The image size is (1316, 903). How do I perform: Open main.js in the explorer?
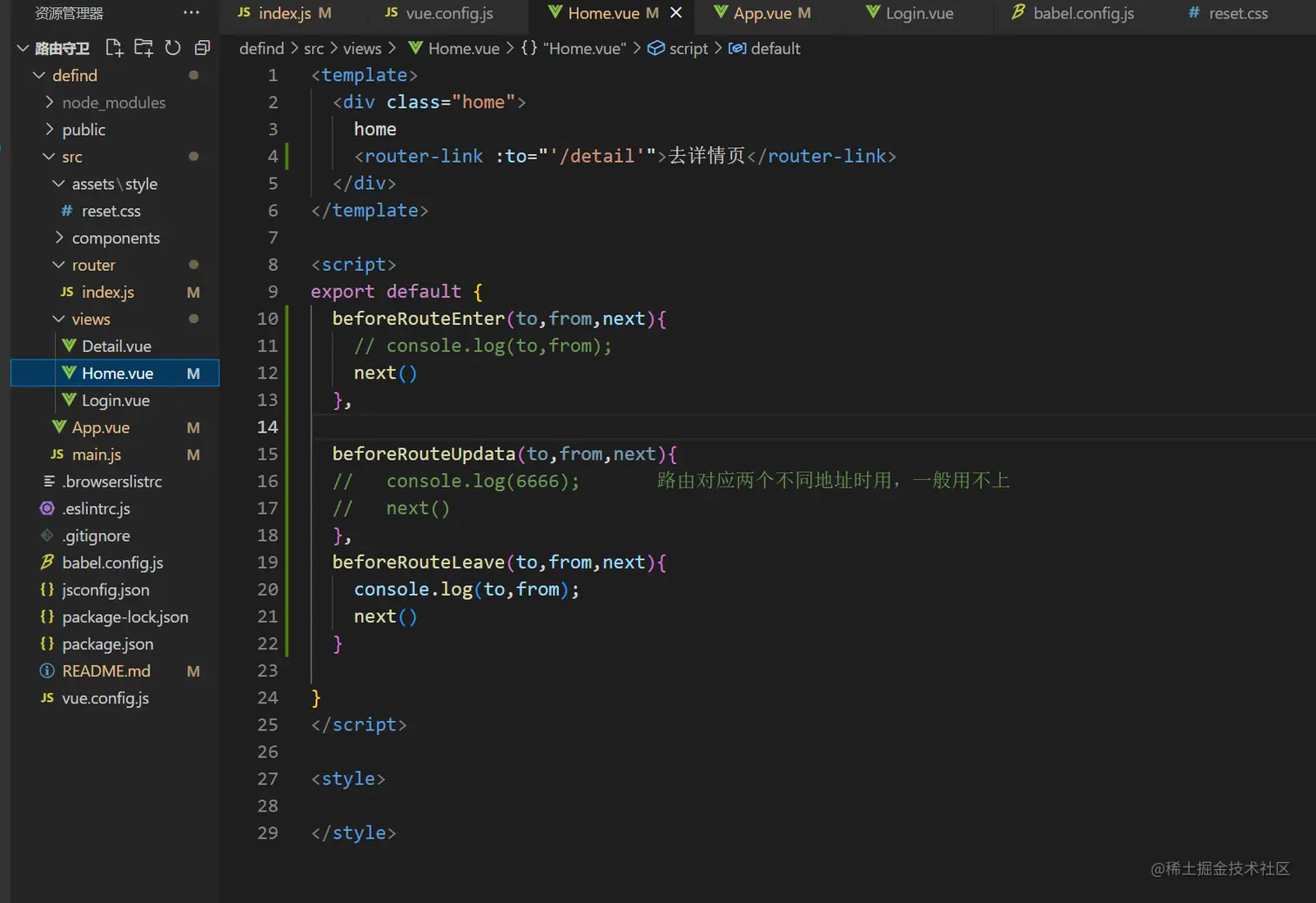coord(115,454)
